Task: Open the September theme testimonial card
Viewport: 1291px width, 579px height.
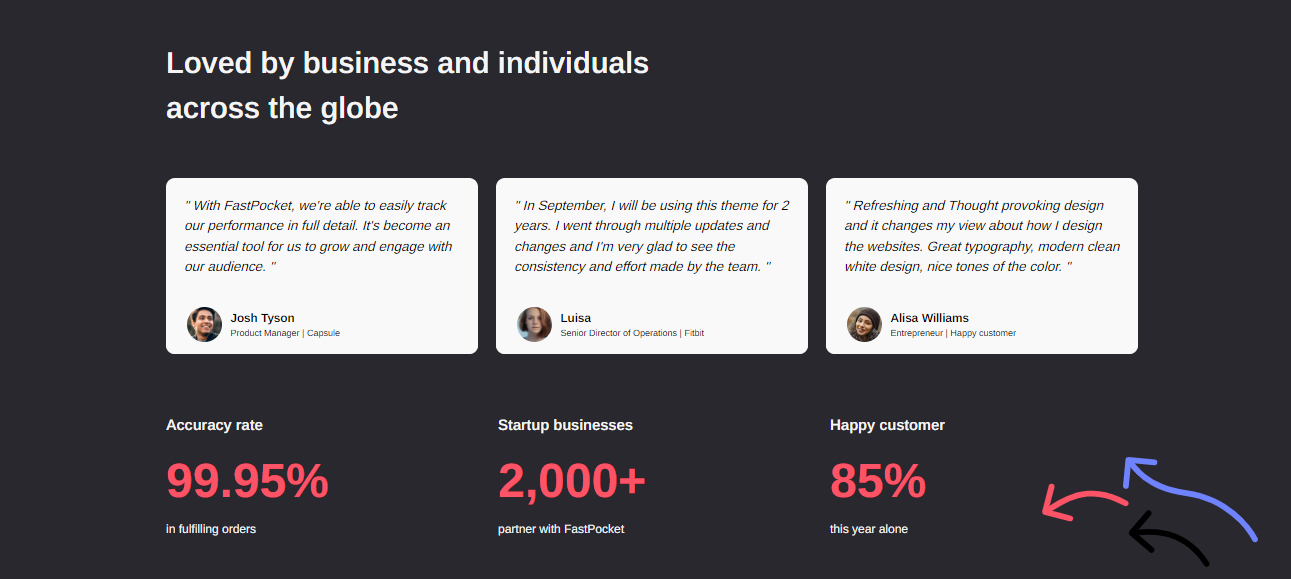Action: [652, 266]
